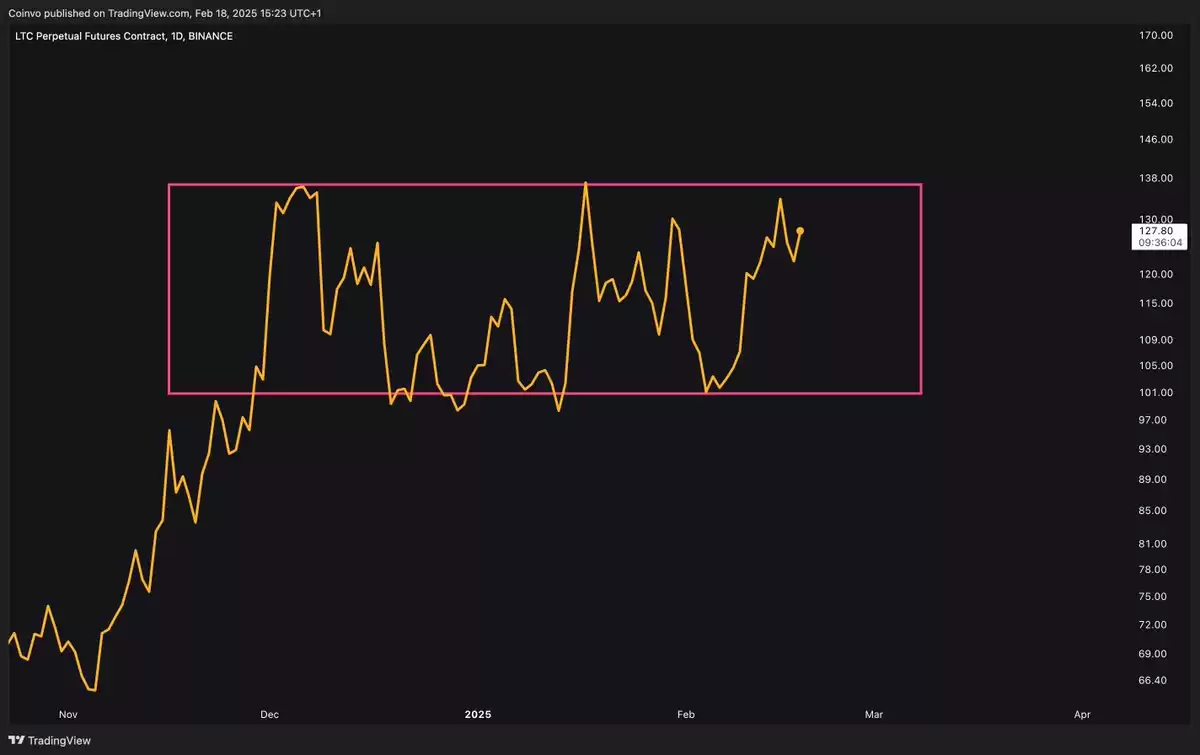The height and width of the screenshot is (755, 1200).
Task: Click the 101.00 price axis label
Action: click(x=1155, y=392)
